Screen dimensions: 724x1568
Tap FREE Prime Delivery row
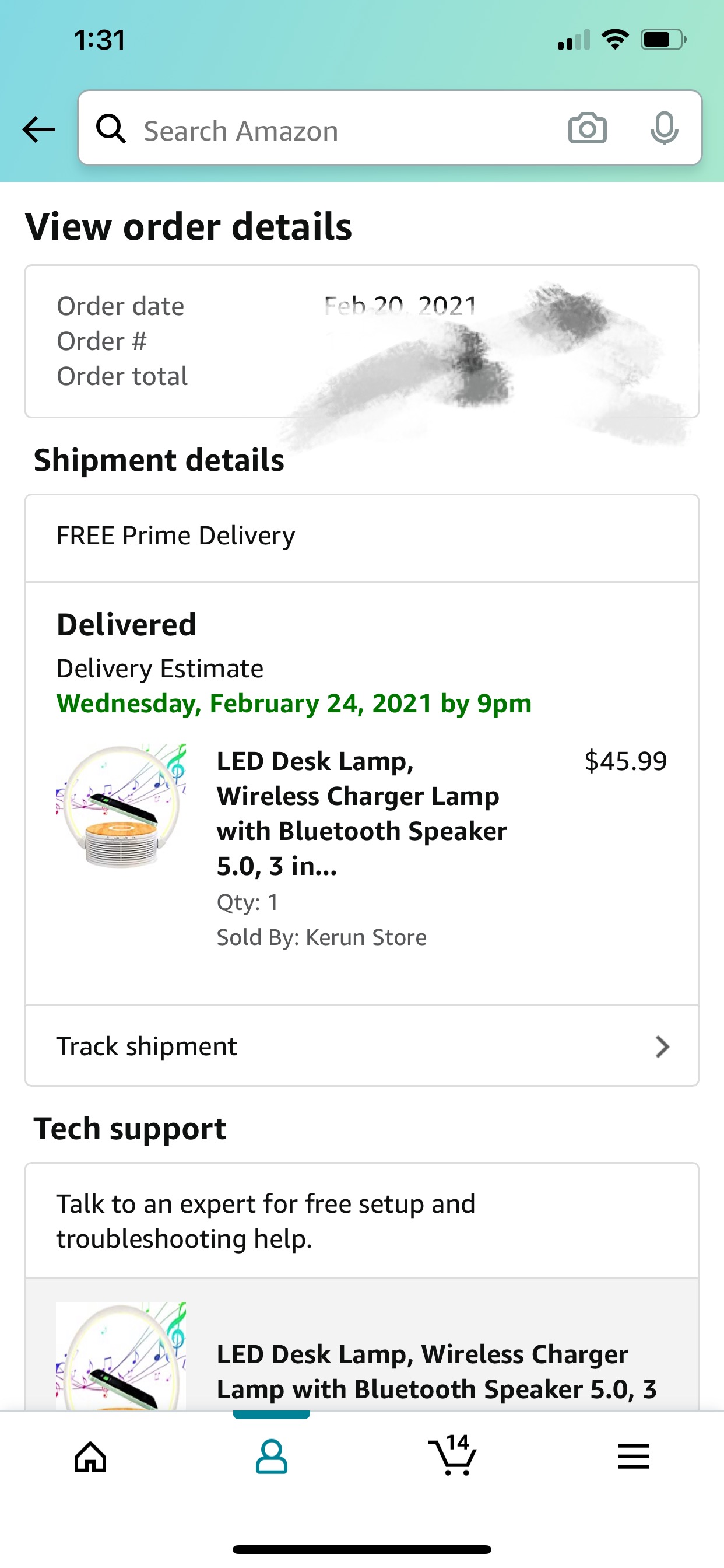coord(361,536)
